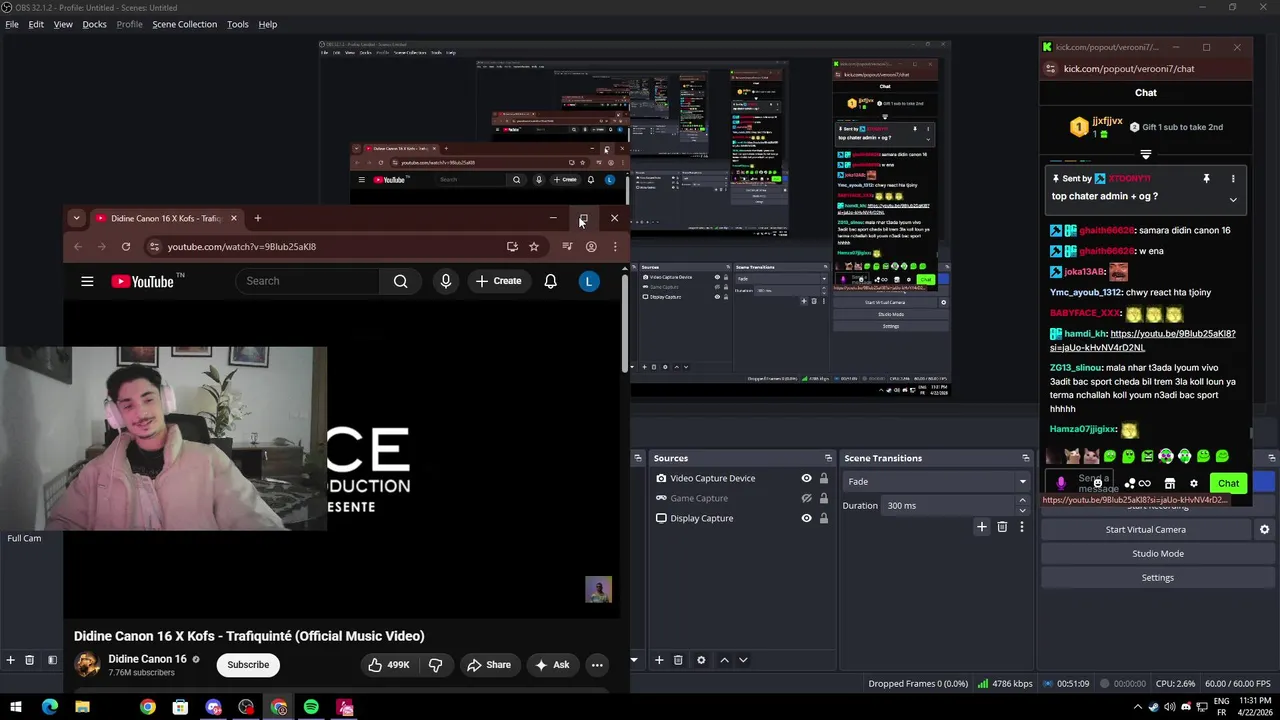Open transition properties three-dot menu
Viewport: 1280px width, 720px height.
[x=1021, y=527]
